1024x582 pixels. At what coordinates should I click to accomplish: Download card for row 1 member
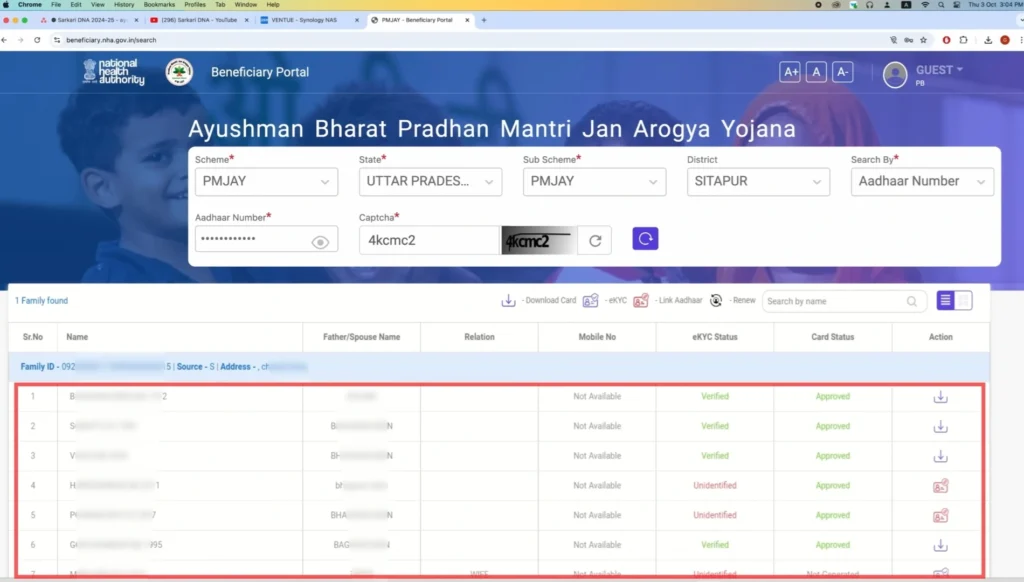940,397
